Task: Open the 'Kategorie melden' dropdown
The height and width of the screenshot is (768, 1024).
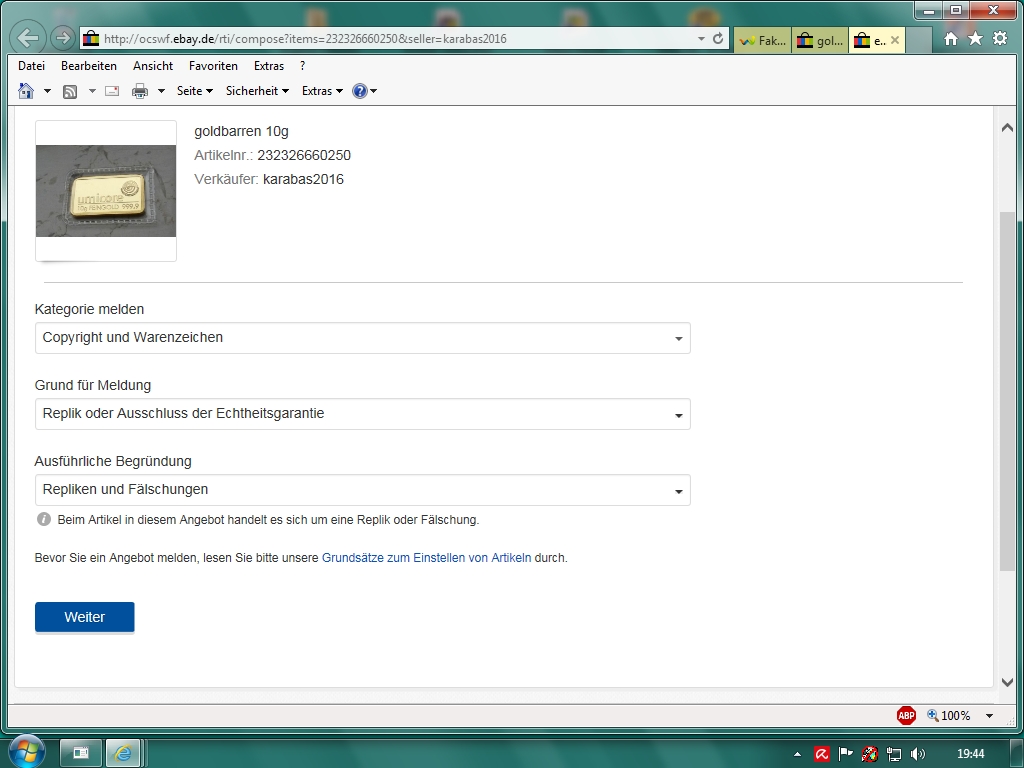Action: [x=362, y=338]
